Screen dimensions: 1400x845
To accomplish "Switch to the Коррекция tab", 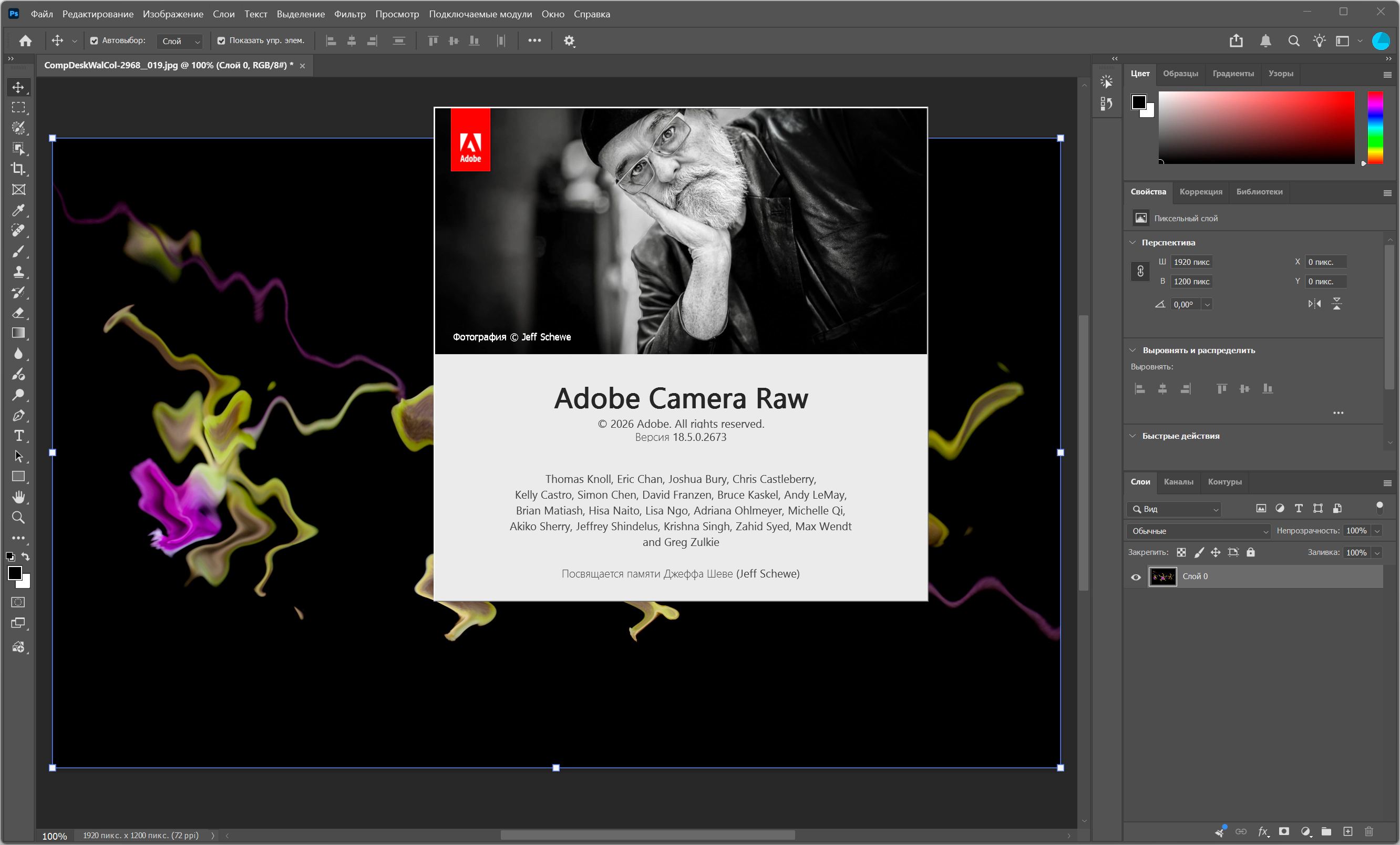I will 1201,191.
